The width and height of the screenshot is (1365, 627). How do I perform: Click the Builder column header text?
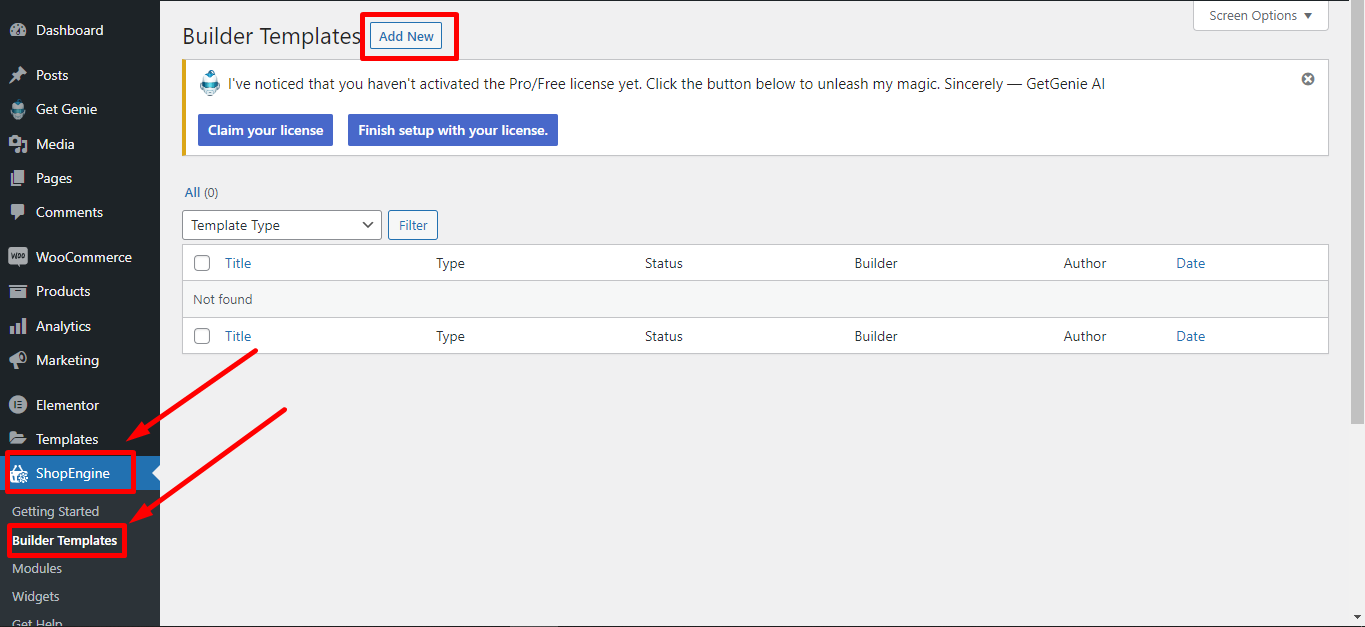coord(876,263)
